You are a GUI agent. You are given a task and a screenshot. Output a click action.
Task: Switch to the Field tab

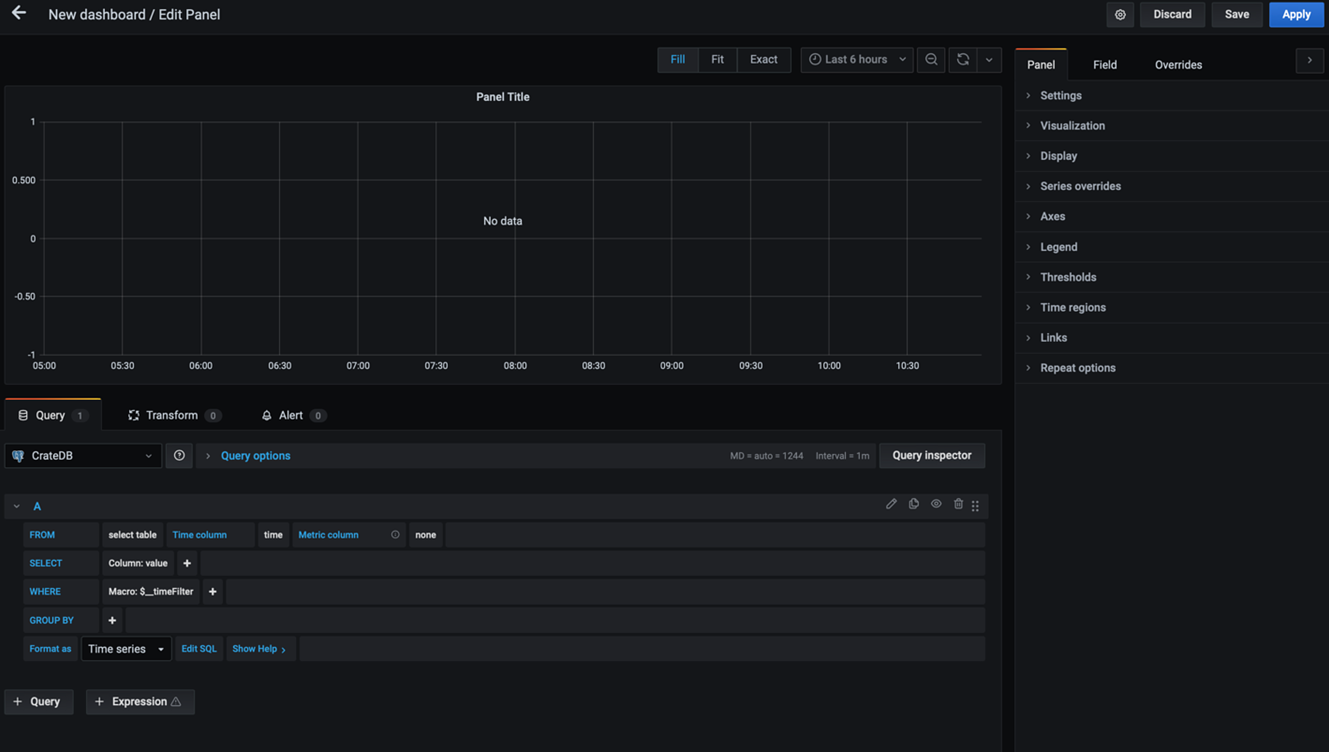point(1105,65)
